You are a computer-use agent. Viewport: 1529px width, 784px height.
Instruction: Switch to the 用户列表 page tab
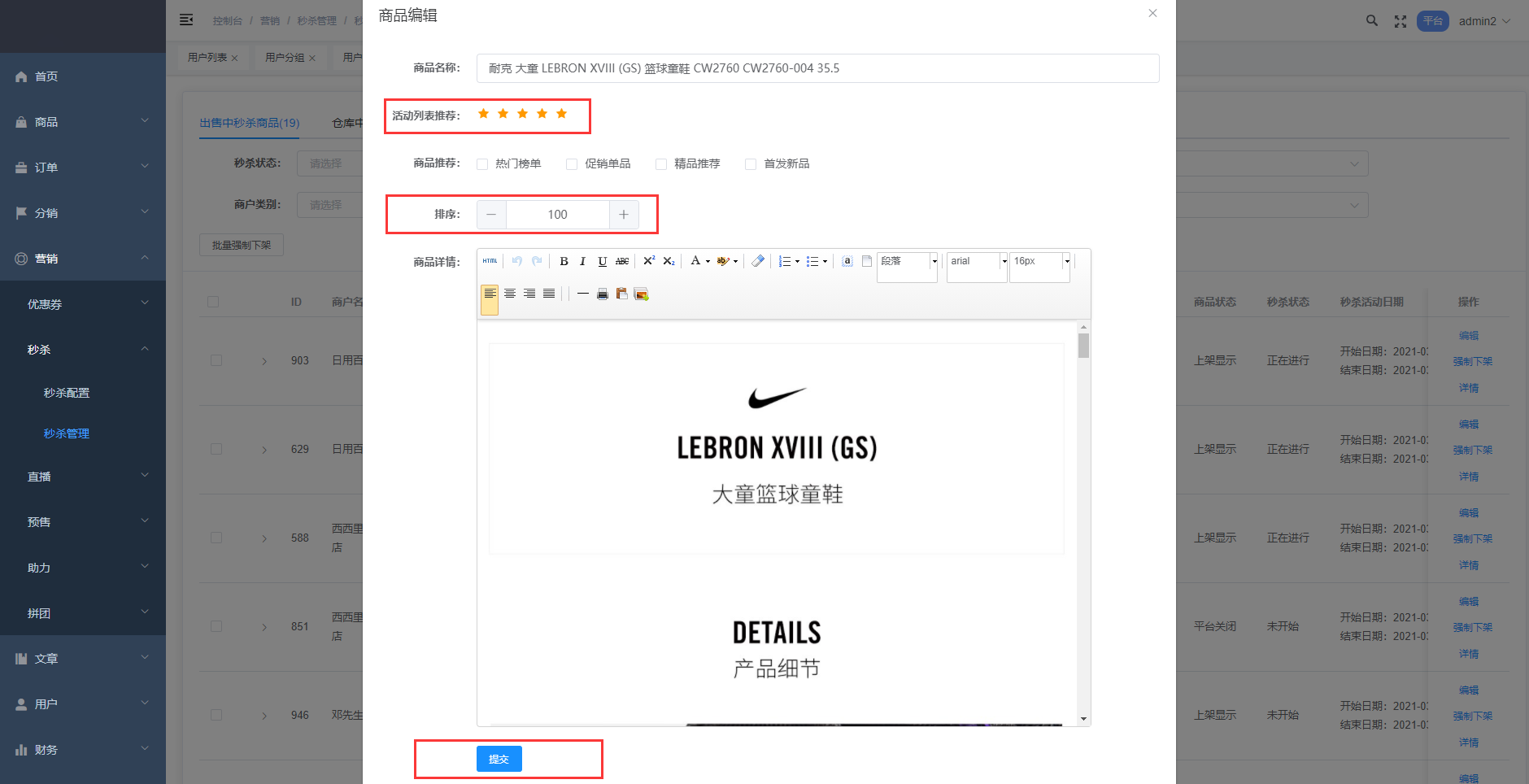(x=207, y=58)
